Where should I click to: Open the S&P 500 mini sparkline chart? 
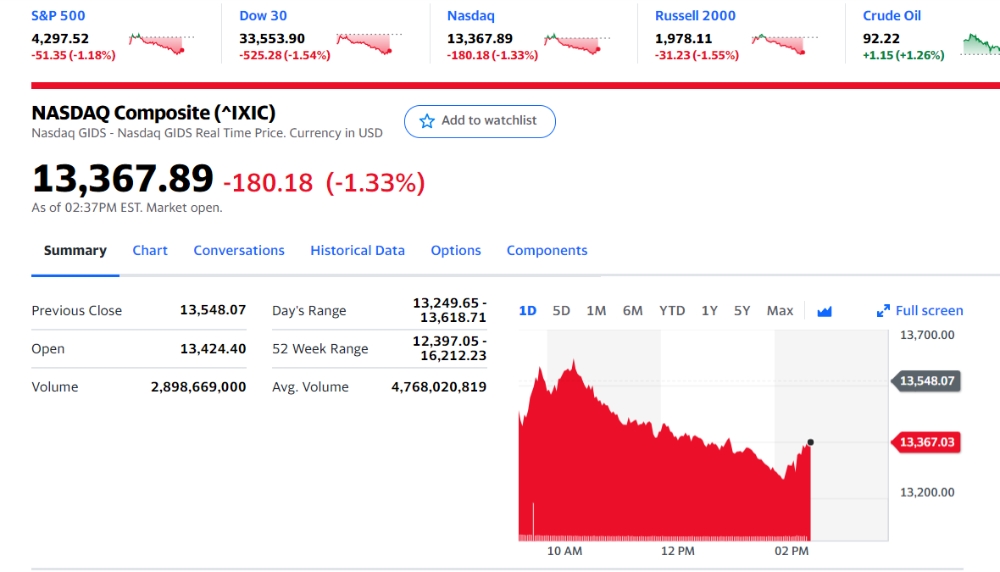tap(162, 44)
